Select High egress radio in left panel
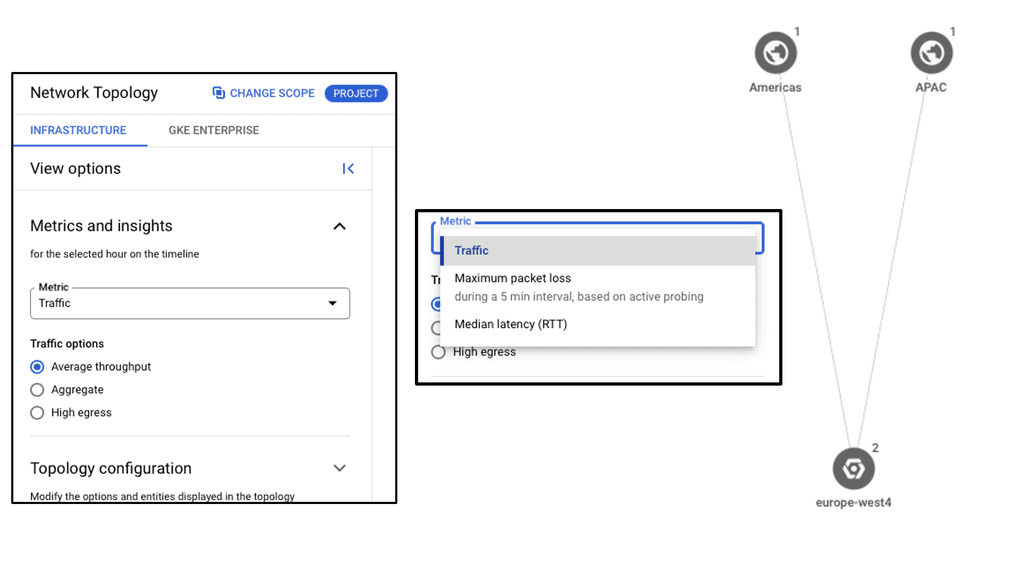The width and height of the screenshot is (1024, 576). point(37,413)
